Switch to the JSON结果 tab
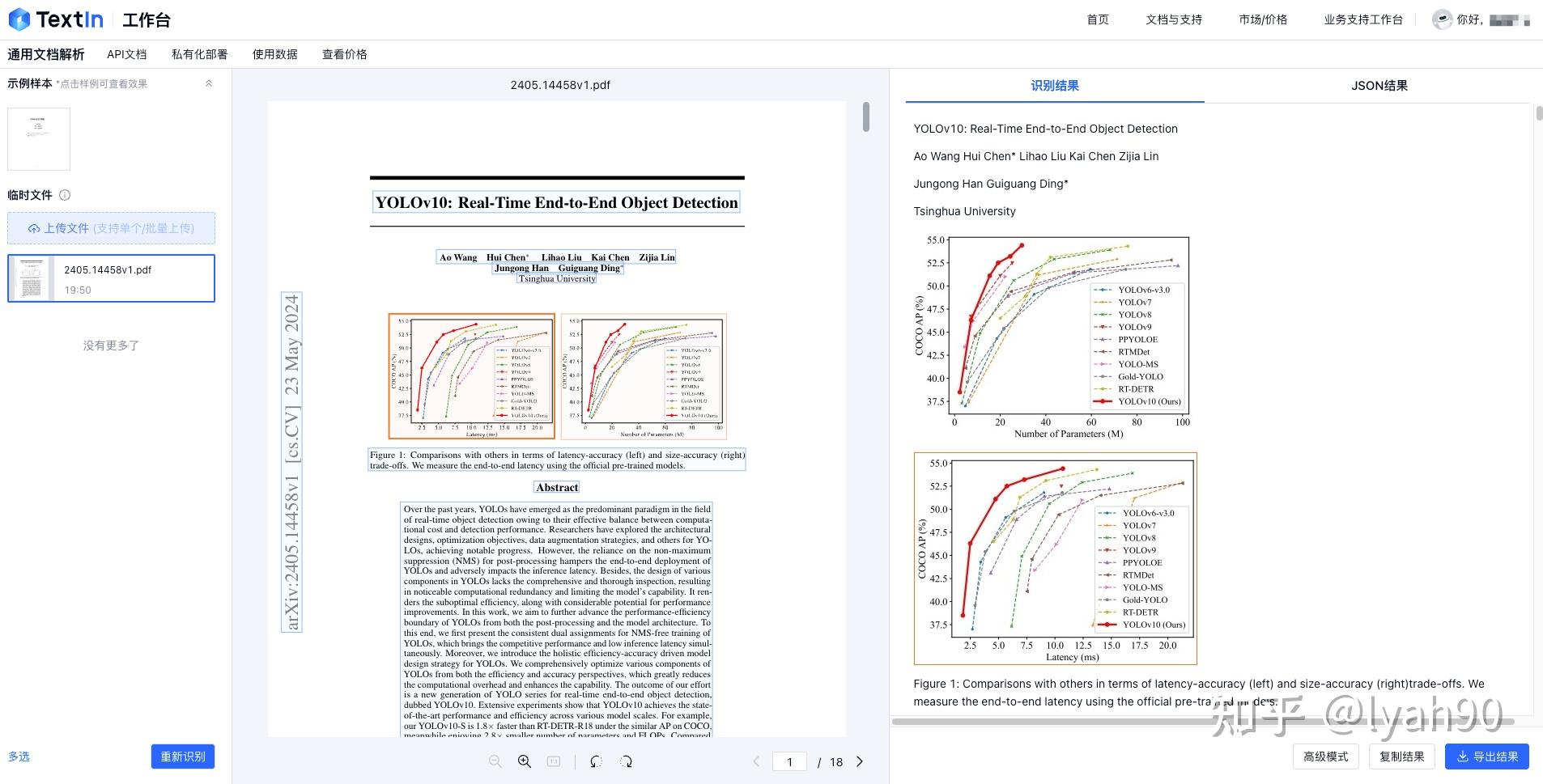Screen dimensions: 1543x784 (1379, 86)
